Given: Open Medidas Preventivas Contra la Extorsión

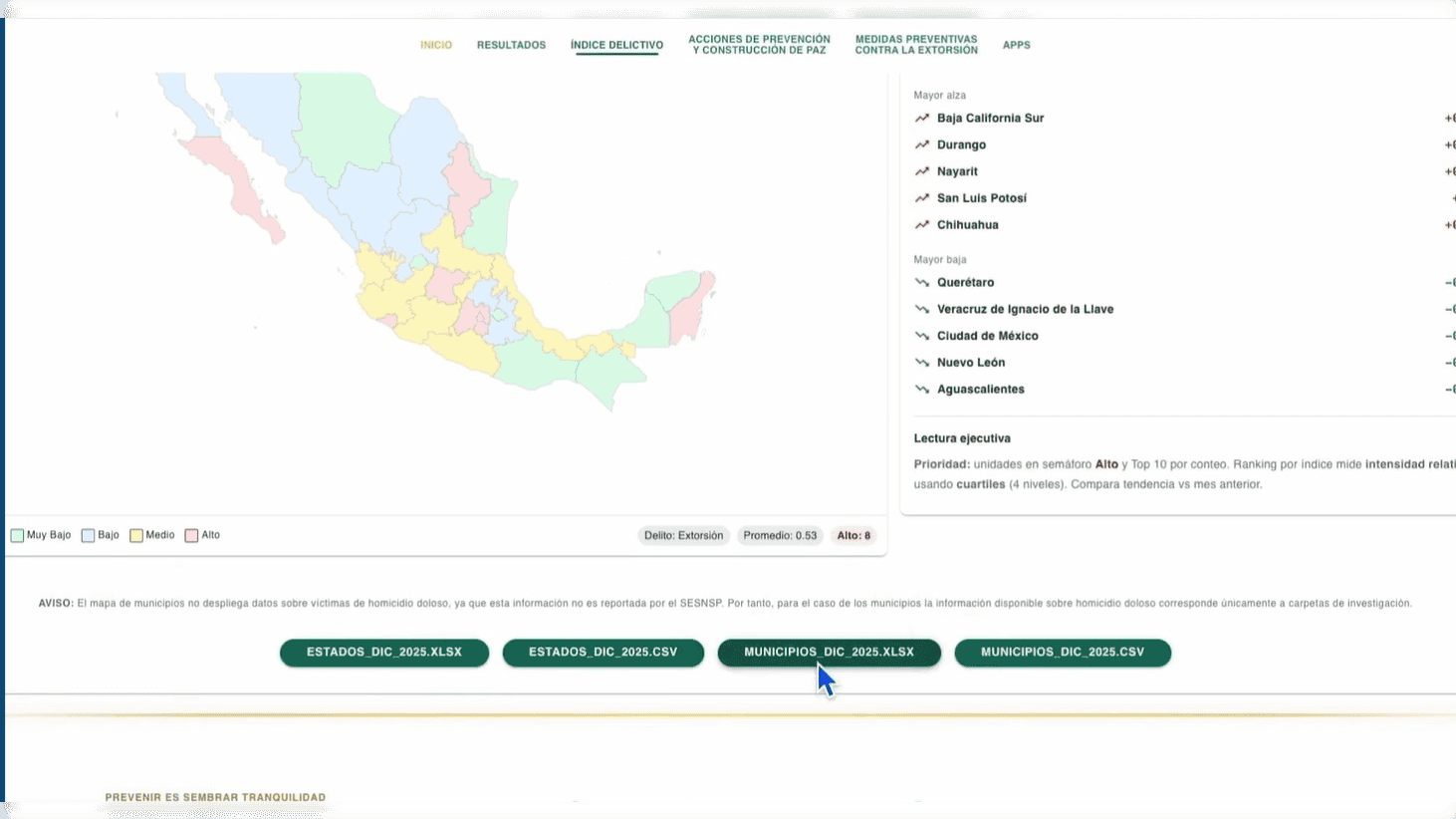Looking at the screenshot, I should point(916,45).
